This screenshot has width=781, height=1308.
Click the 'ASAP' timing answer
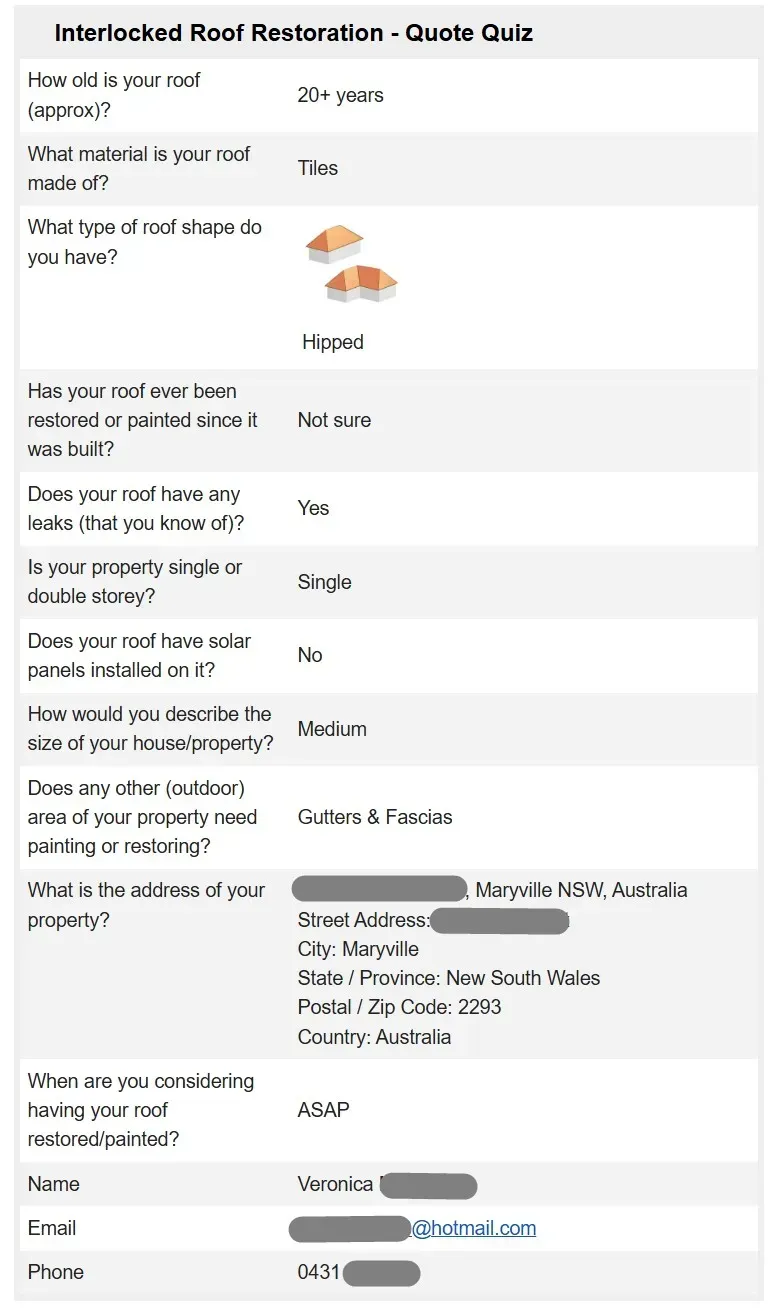pos(324,1110)
